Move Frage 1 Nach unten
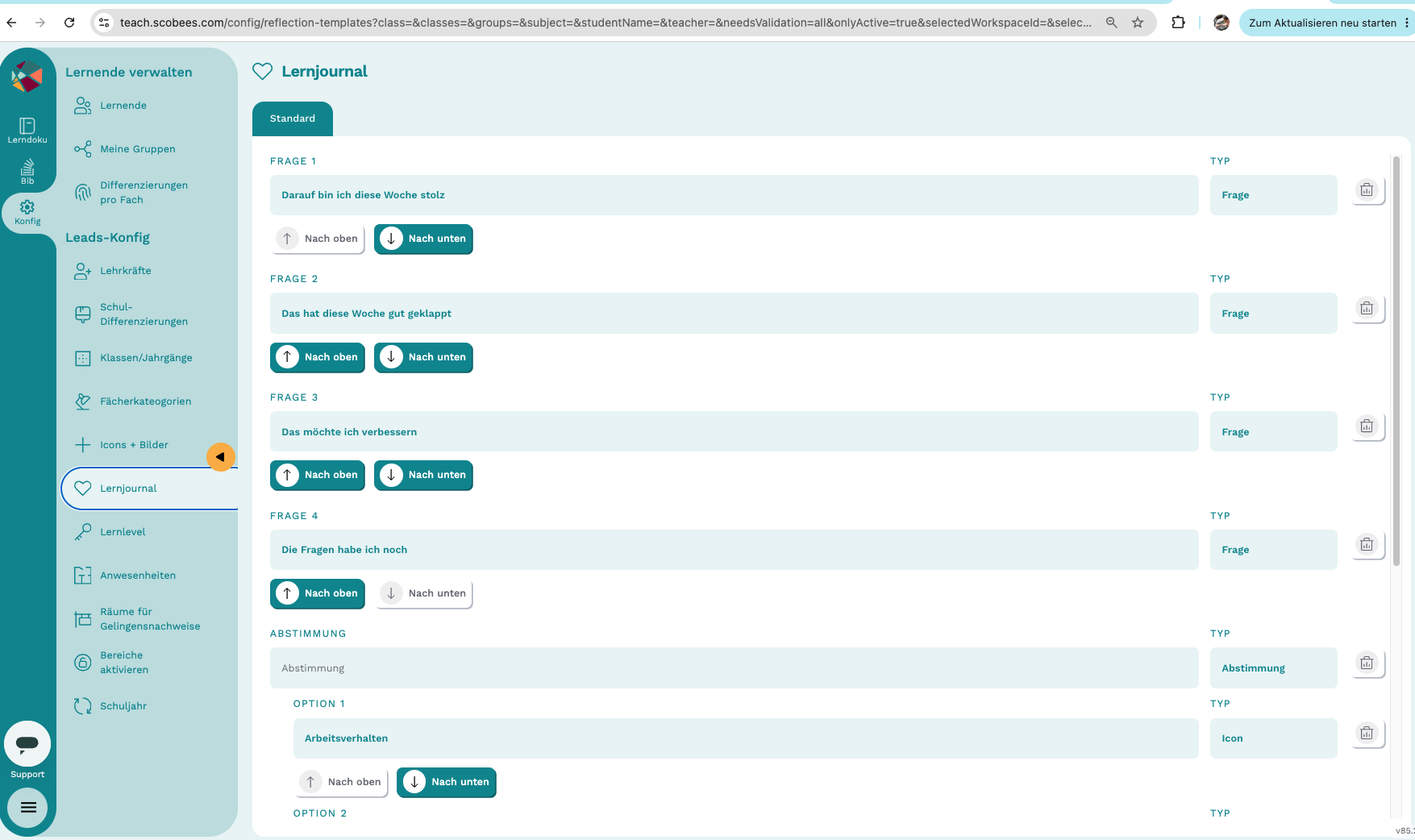 [x=423, y=239]
